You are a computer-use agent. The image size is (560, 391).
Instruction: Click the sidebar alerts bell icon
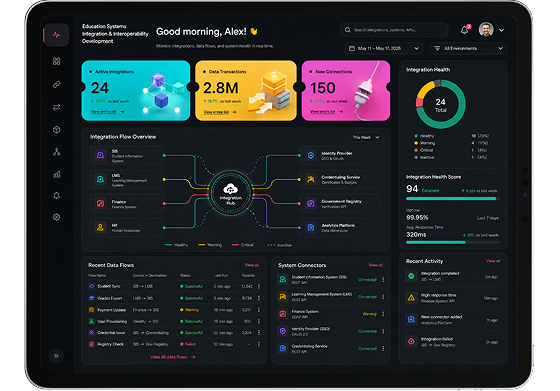tap(56, 195)
